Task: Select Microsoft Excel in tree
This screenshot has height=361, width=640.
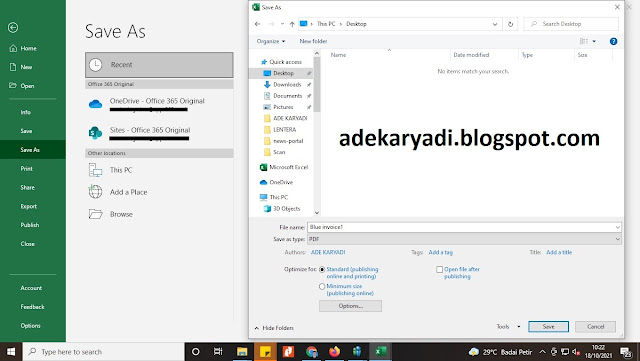Action: (x=284, y=167)
